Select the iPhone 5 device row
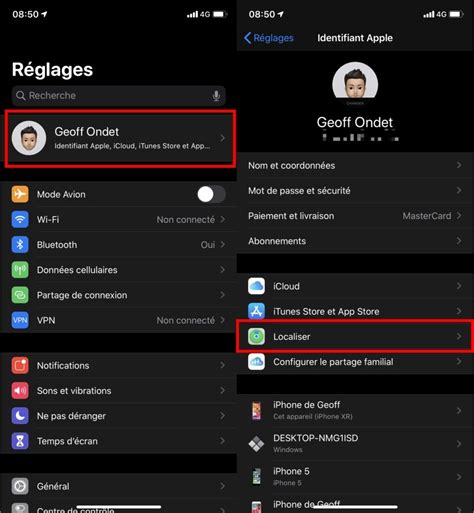This screenshot has width=474, height=513. [355, 477]
